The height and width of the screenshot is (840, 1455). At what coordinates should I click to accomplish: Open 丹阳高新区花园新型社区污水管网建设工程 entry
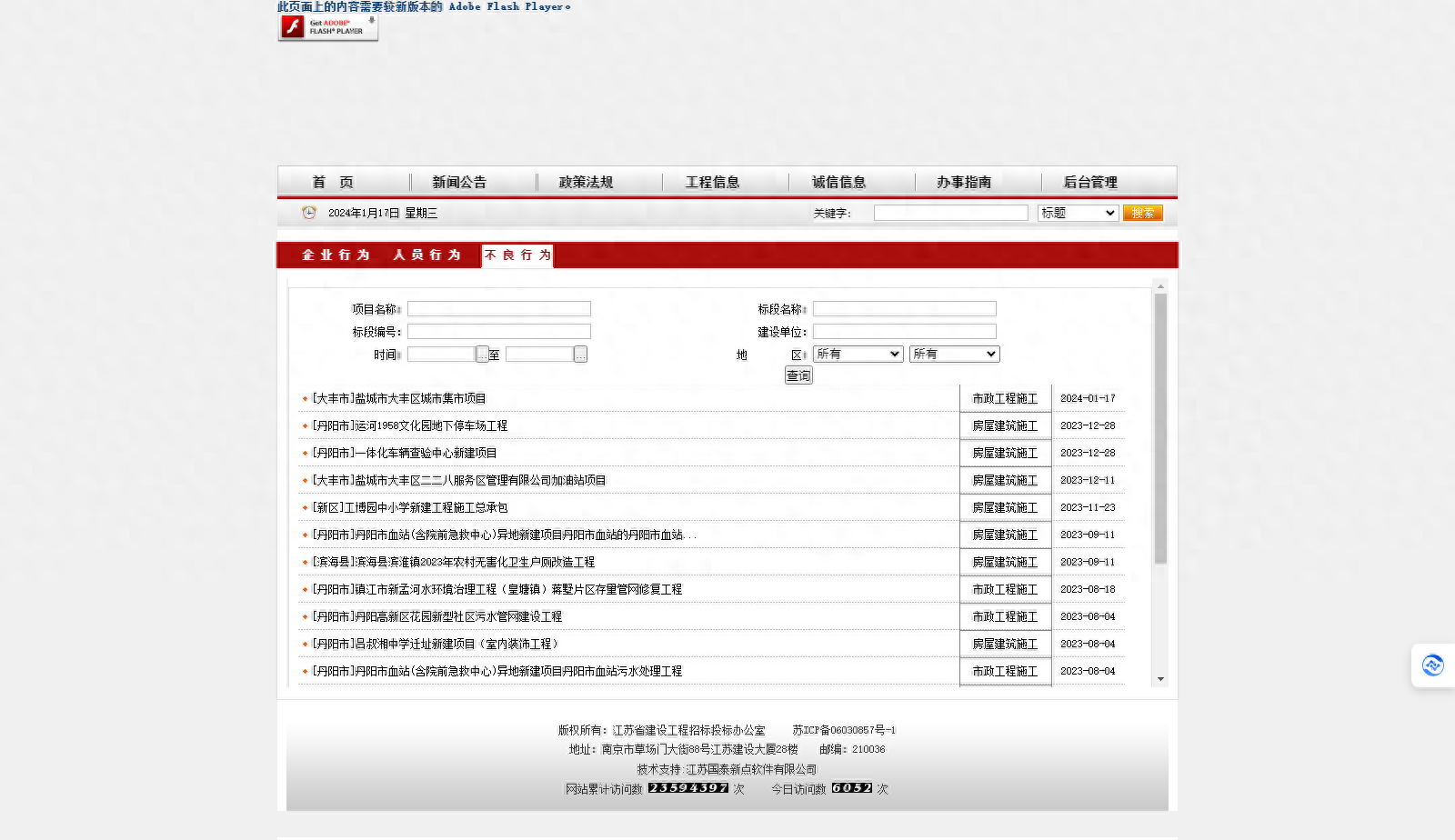click(x=437, y=616)
